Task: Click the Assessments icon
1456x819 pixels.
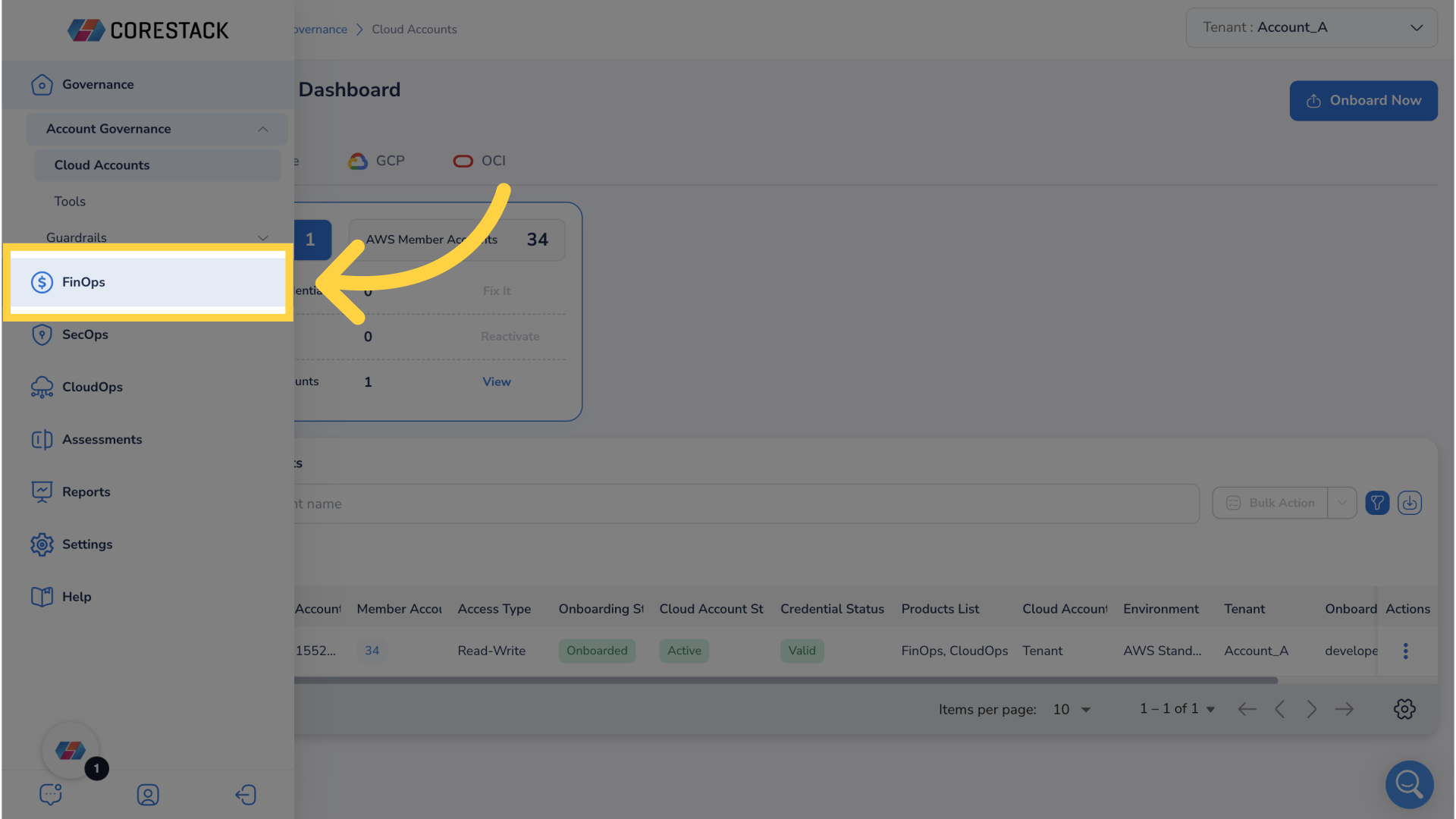Action: (42, 439)
